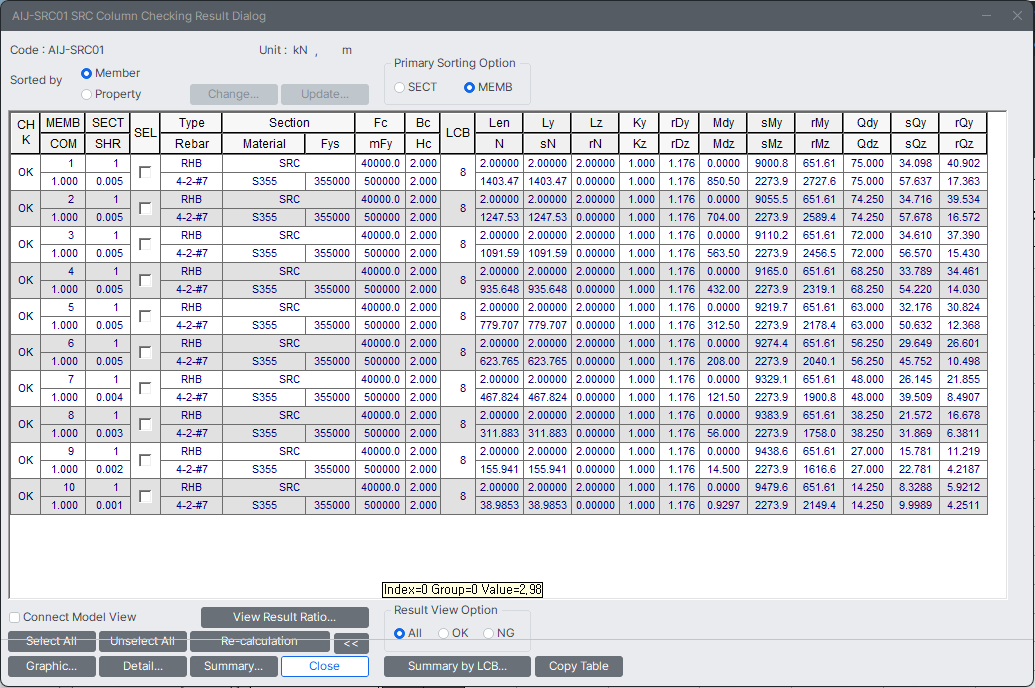Open Graphic results button
Screen dimensions: 1035x688
click(51, 666)
